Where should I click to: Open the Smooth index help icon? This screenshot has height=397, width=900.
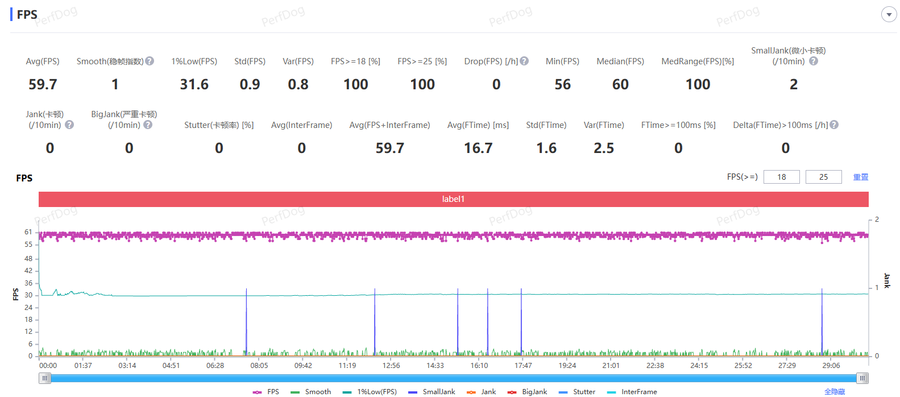click(x=149, y=61)
